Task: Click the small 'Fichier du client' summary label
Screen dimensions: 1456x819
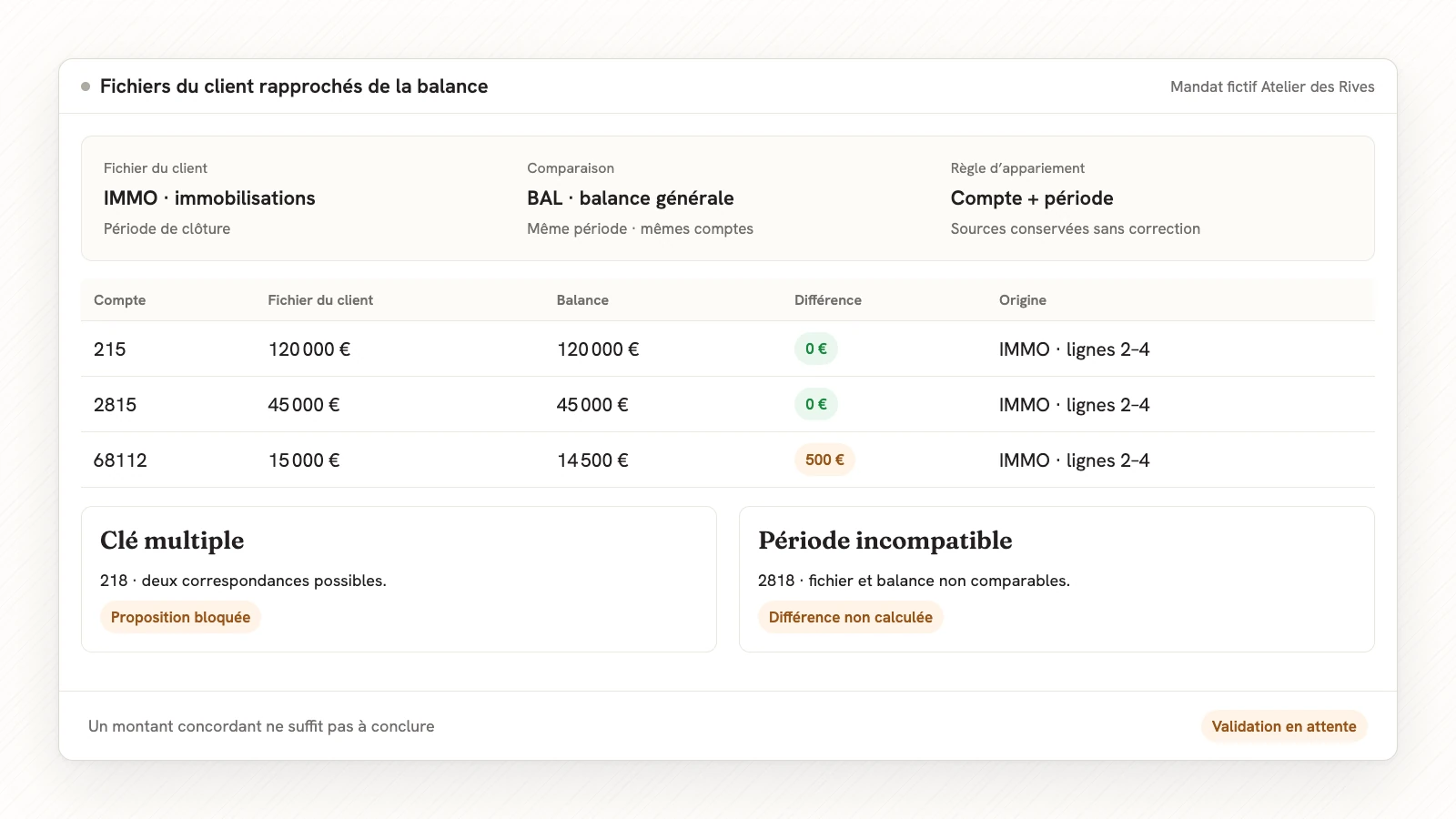Action: click(156, 168)
